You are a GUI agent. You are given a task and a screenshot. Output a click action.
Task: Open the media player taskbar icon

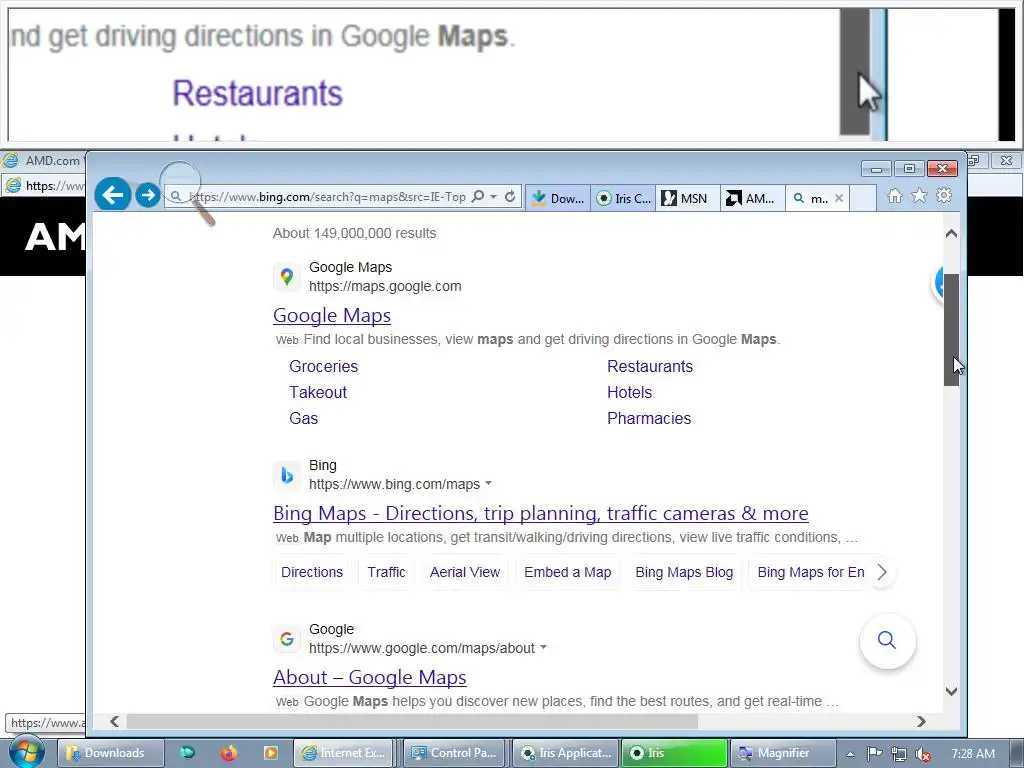coord(270,753)
